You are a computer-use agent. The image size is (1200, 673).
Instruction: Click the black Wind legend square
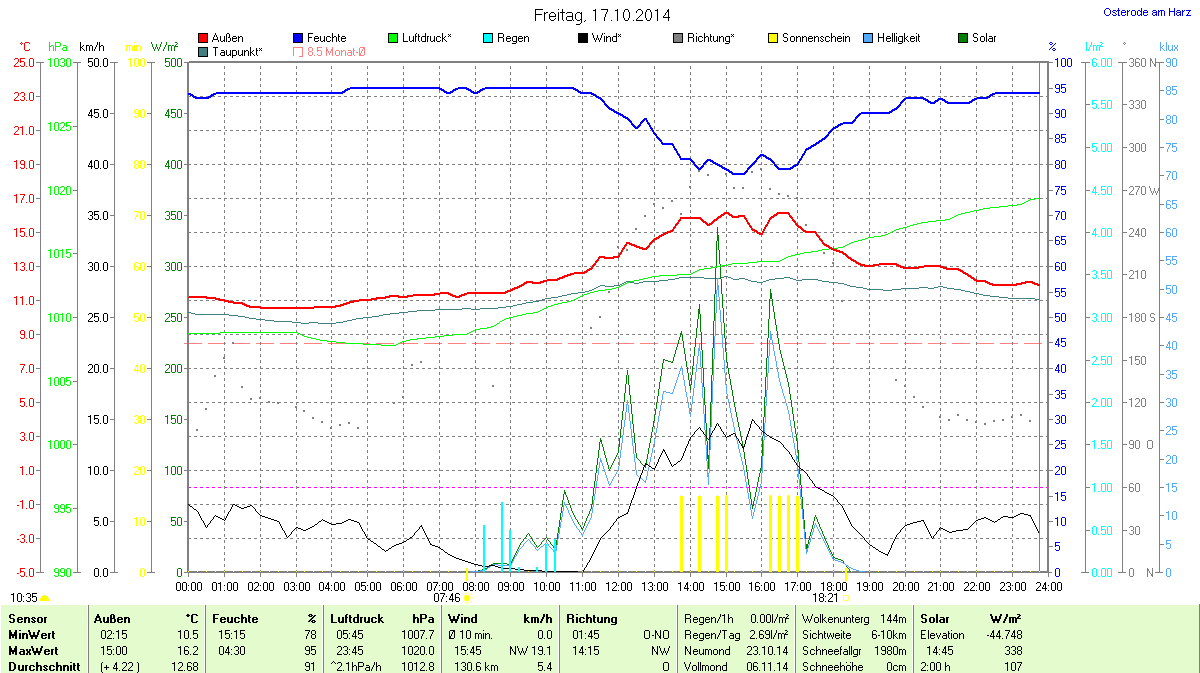point(583,38)
